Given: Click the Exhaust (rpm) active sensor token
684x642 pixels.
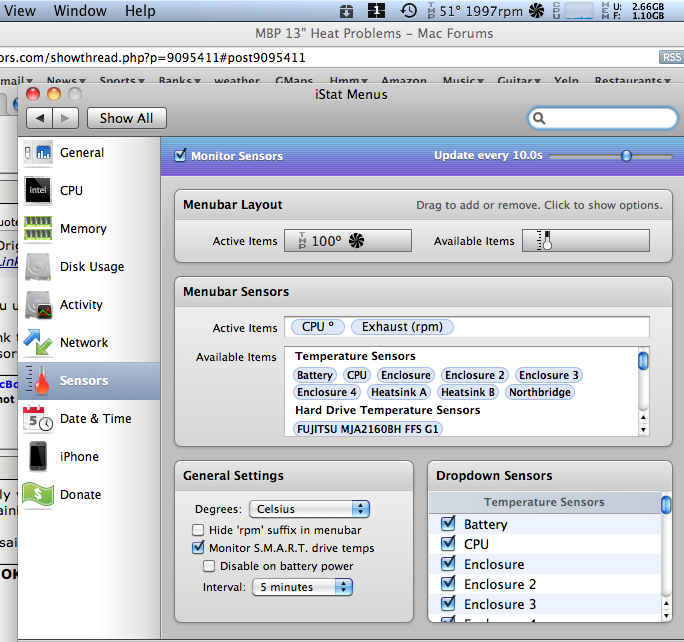Looking at the screenshot, I should (402, 327).
